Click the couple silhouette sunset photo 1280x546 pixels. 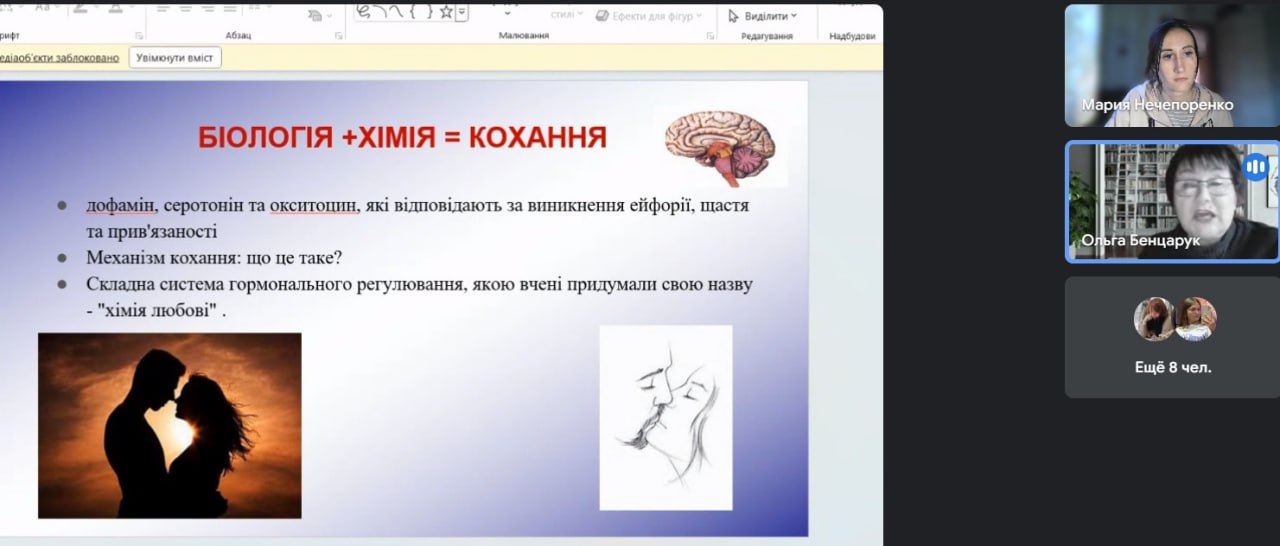(169, 425)
